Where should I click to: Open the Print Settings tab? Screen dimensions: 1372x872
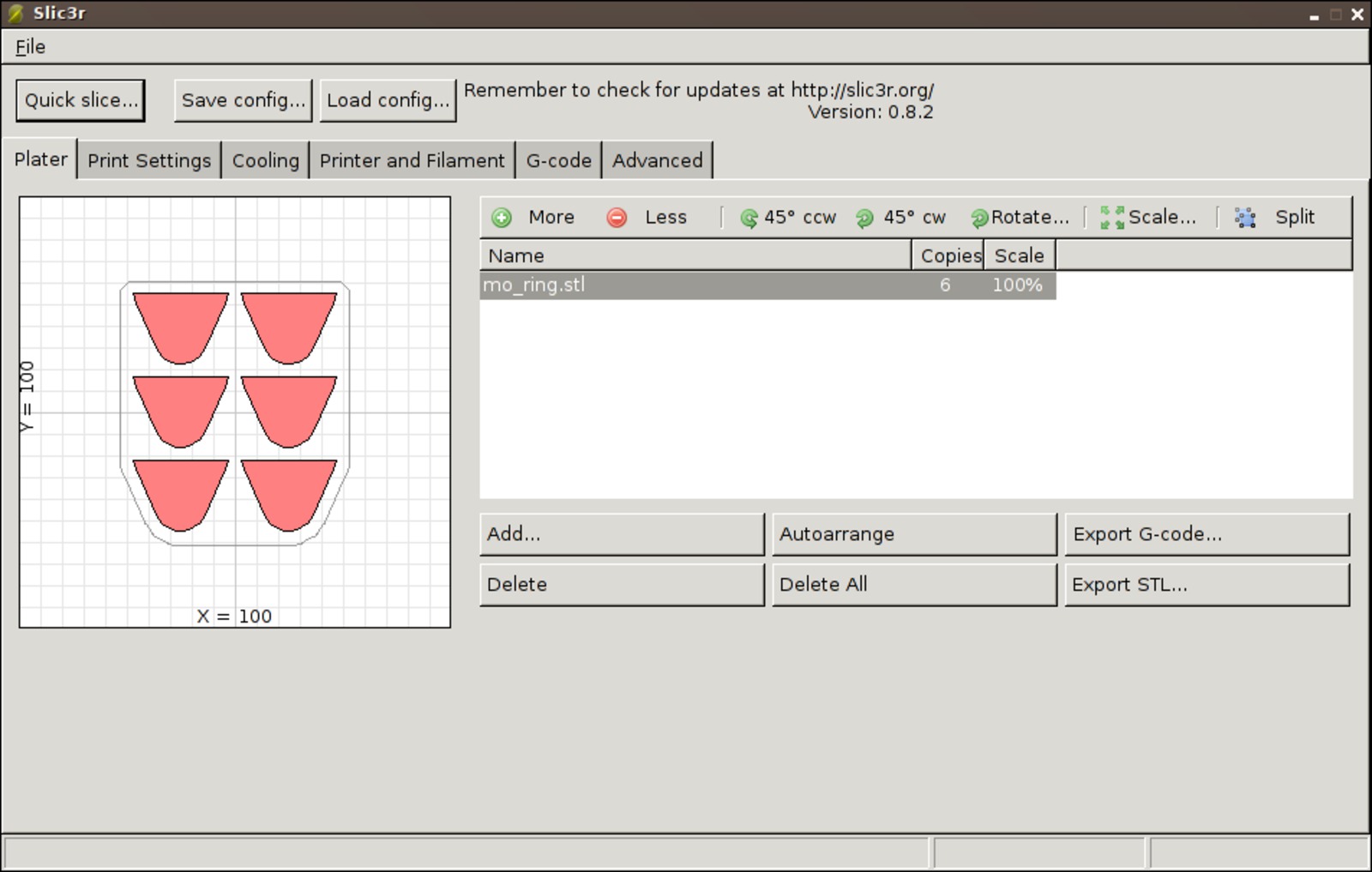pos(149,160)
